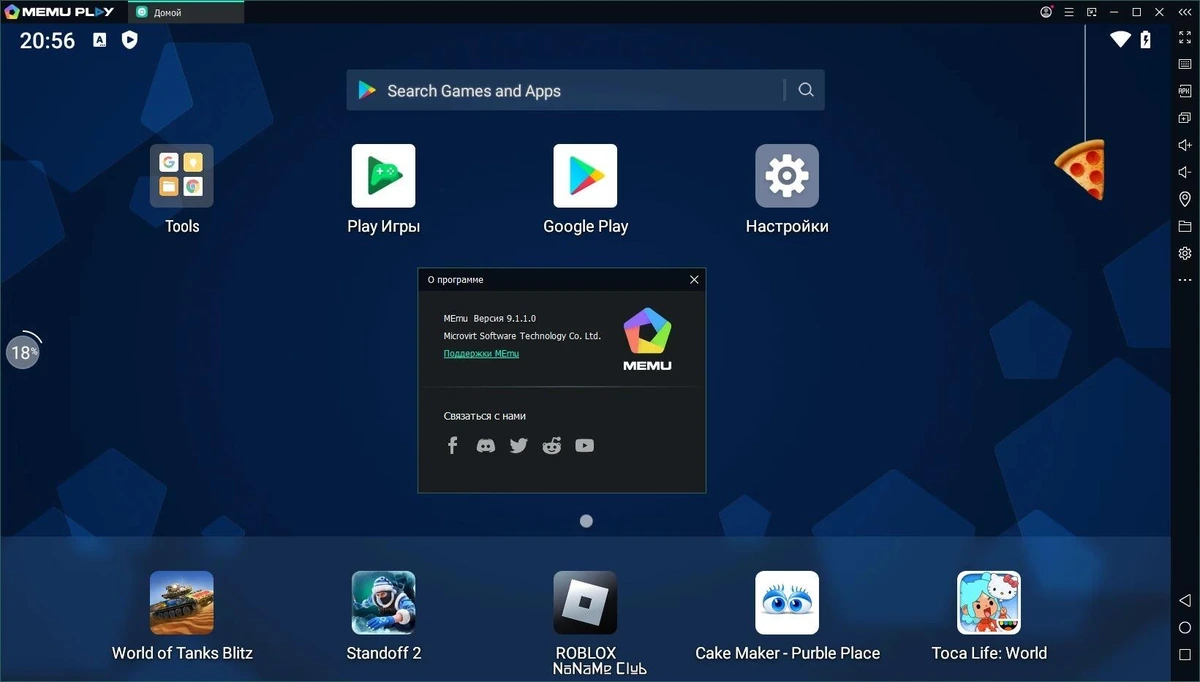This screenshot has width=1200, height=682.
Task: Decrease volume from the sidebar
Action: [1185, 172]
